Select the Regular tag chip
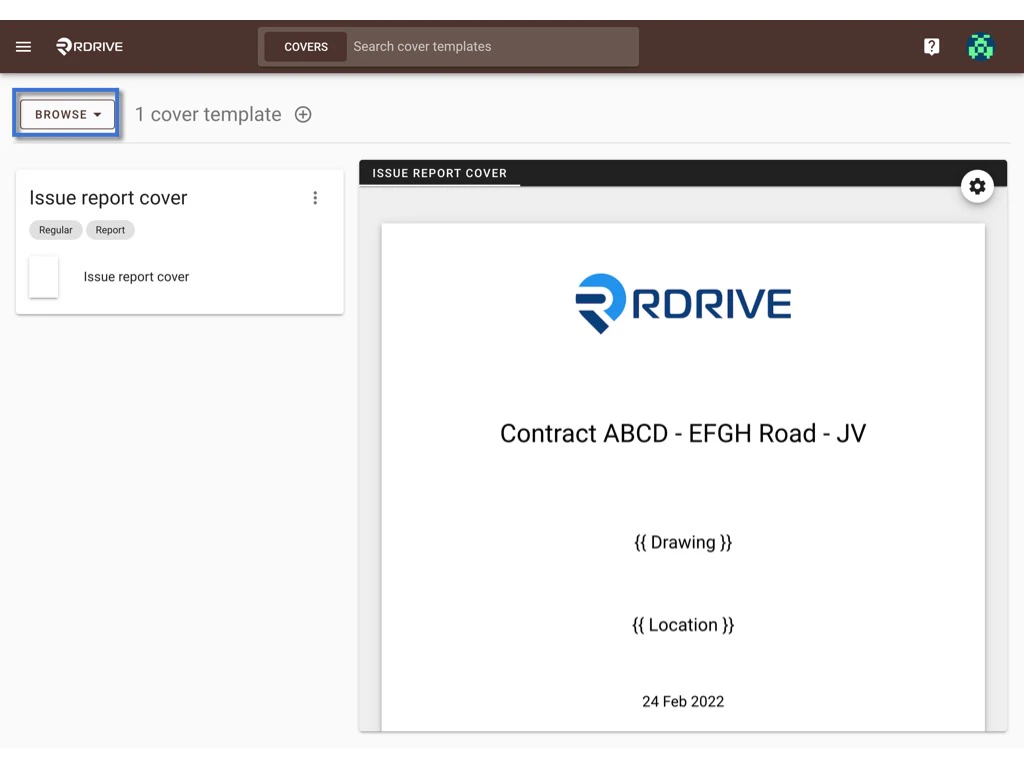Viewport: 1024px width, 768px height. (x=56, y=230)
